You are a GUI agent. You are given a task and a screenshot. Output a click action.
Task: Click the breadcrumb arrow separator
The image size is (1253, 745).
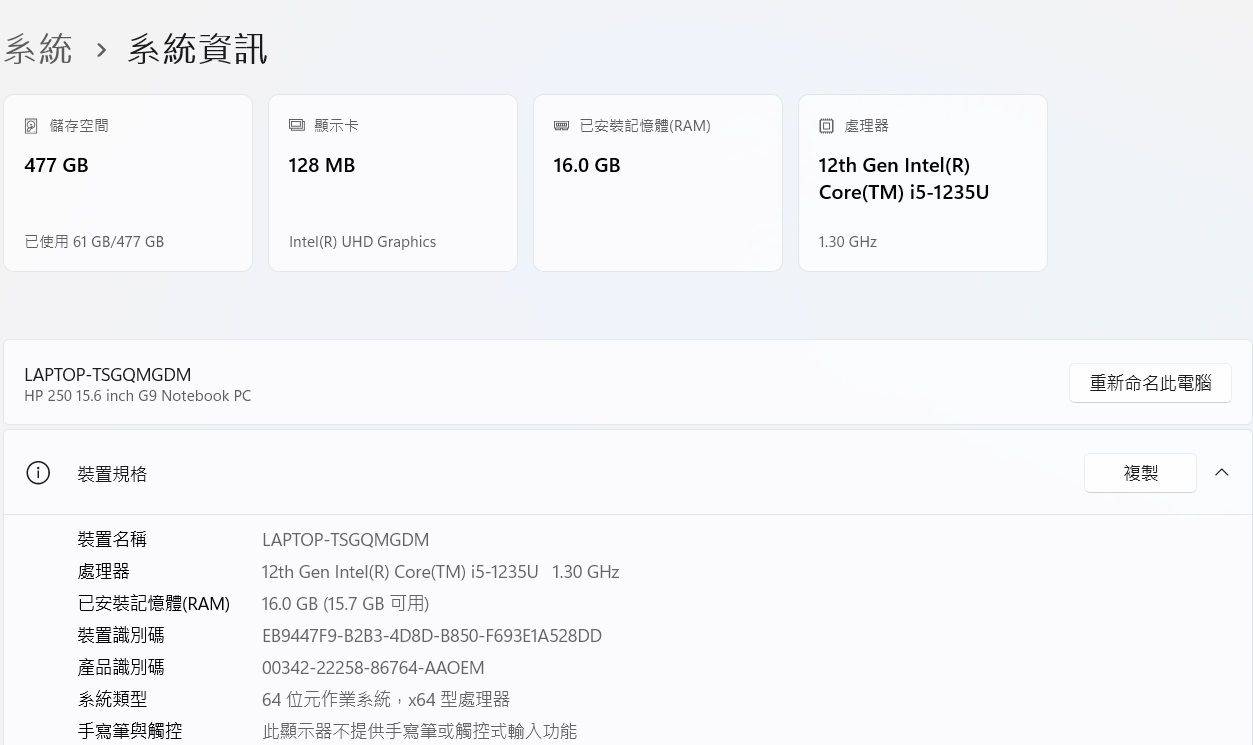click(101, 50)
